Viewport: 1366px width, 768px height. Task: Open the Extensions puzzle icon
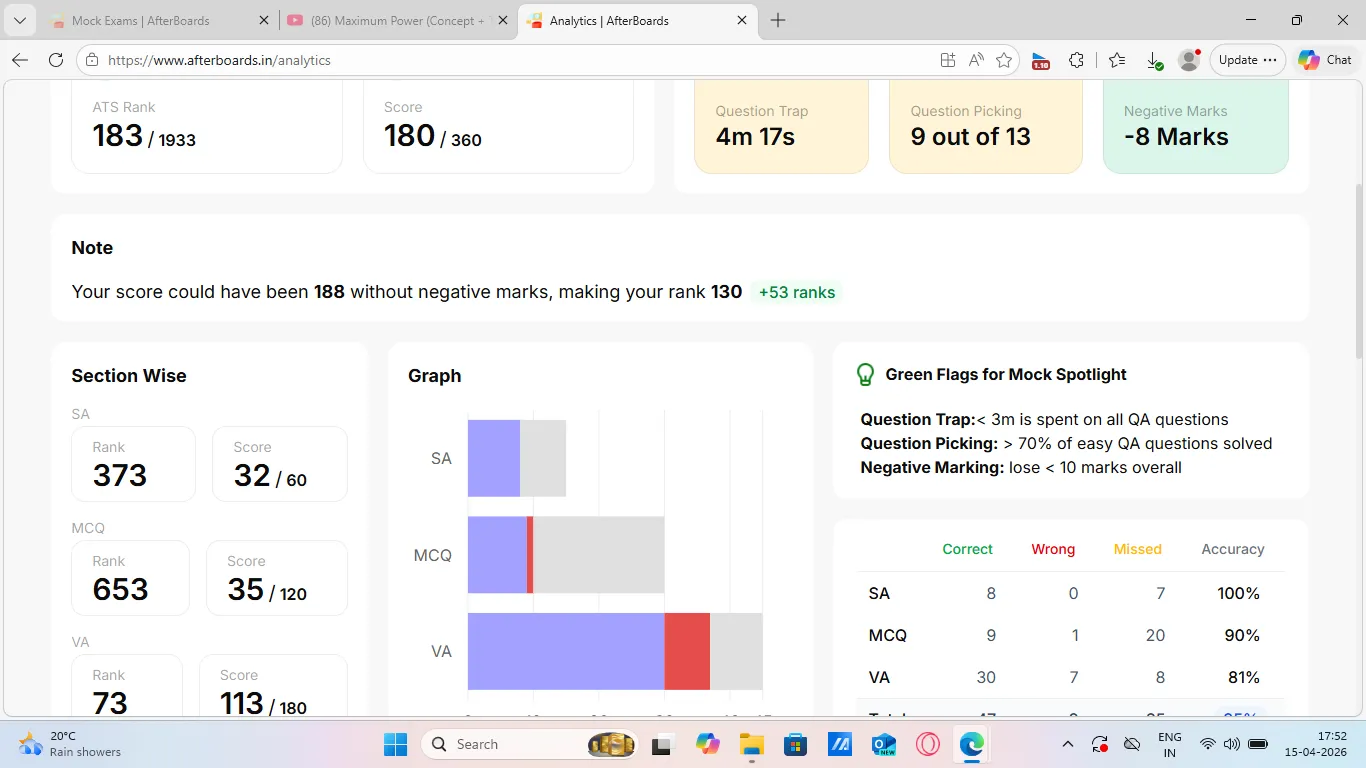(1076, 60)
